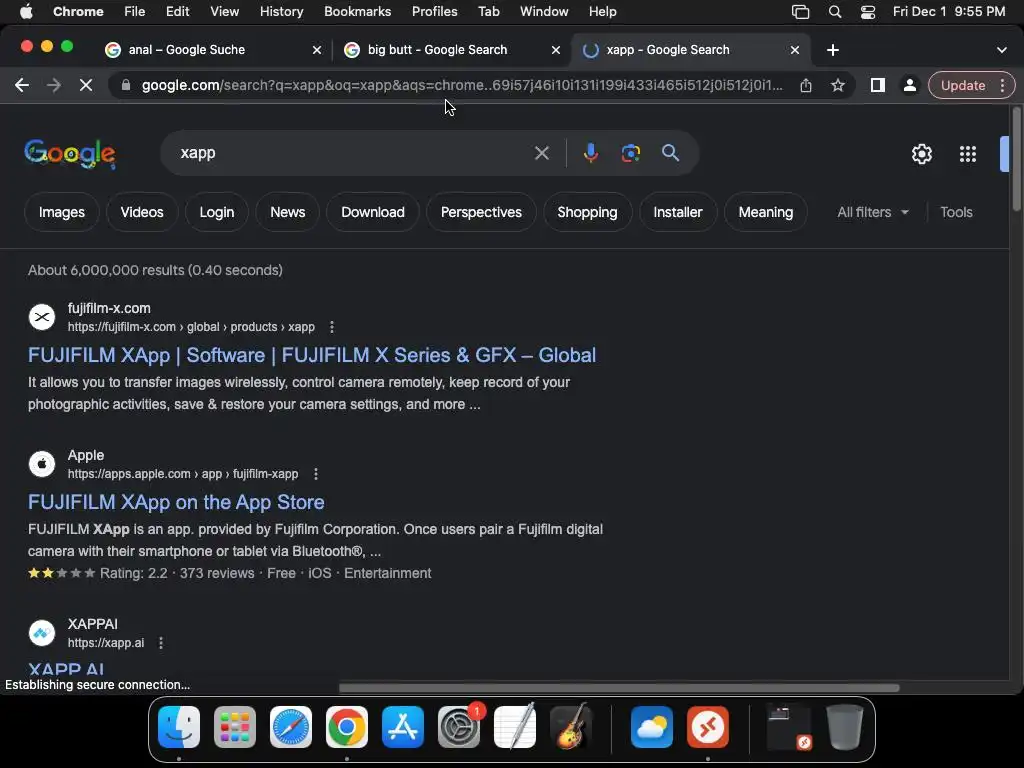Screen dimensions: 1024x768
Task: Click the forward navigation arrow
Action: coord(54,86)
